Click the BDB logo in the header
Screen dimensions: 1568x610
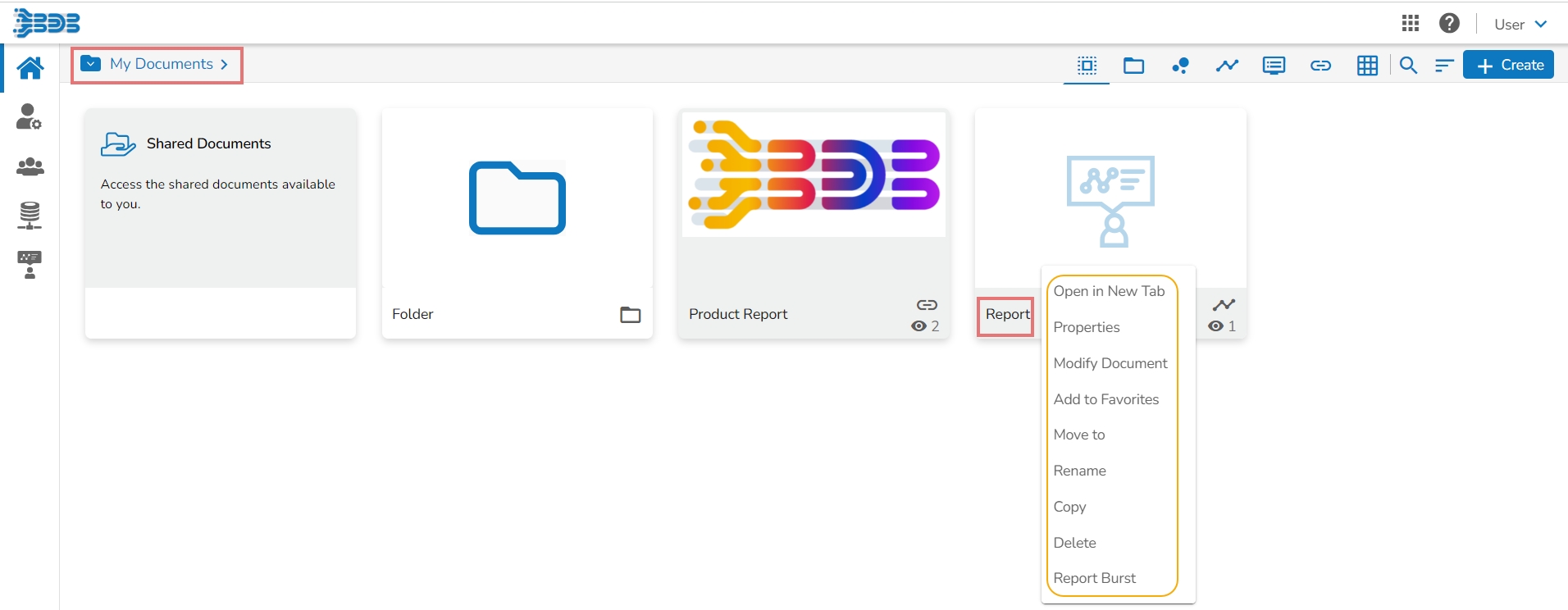(47, 23)
